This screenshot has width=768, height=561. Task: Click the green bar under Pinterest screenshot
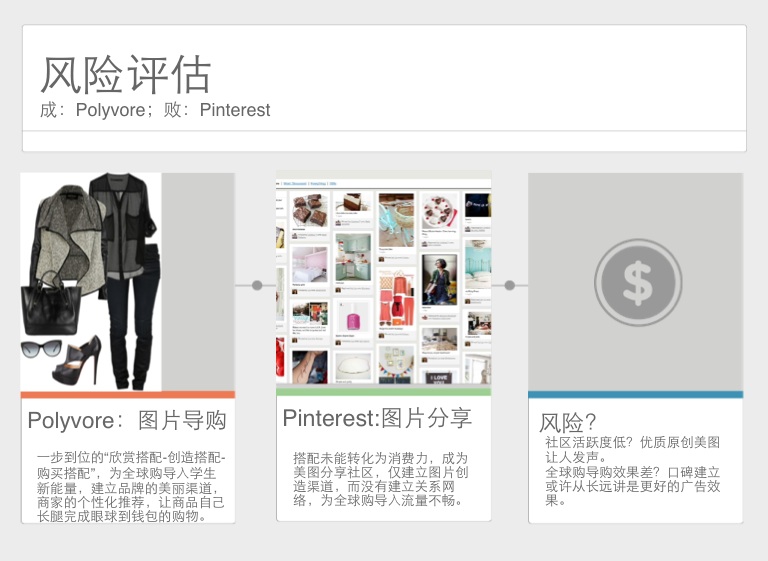(x=383, y=392)
